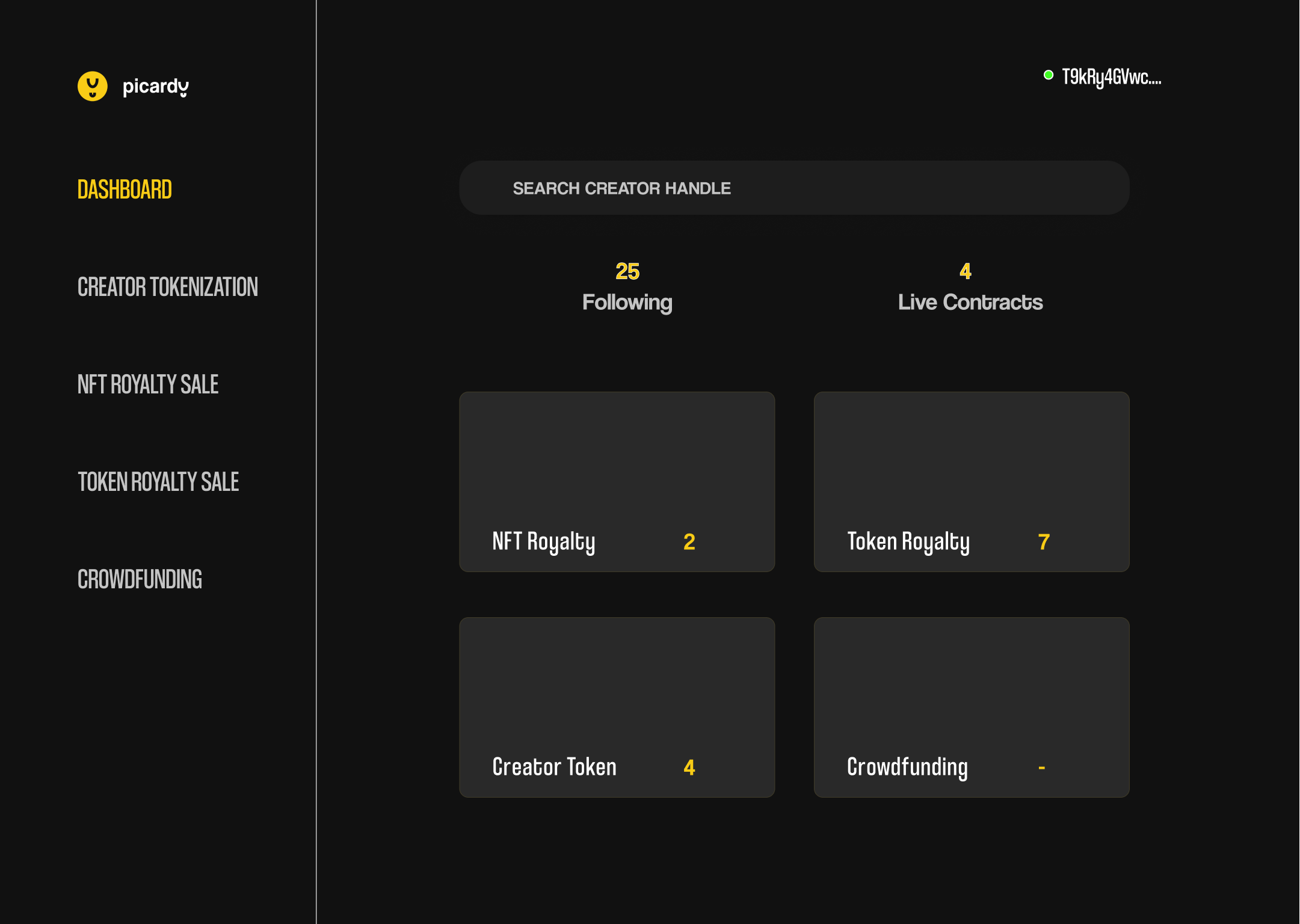
Task: Go to Creator Tokenization in the sidebar
Action: pos(167,287)
